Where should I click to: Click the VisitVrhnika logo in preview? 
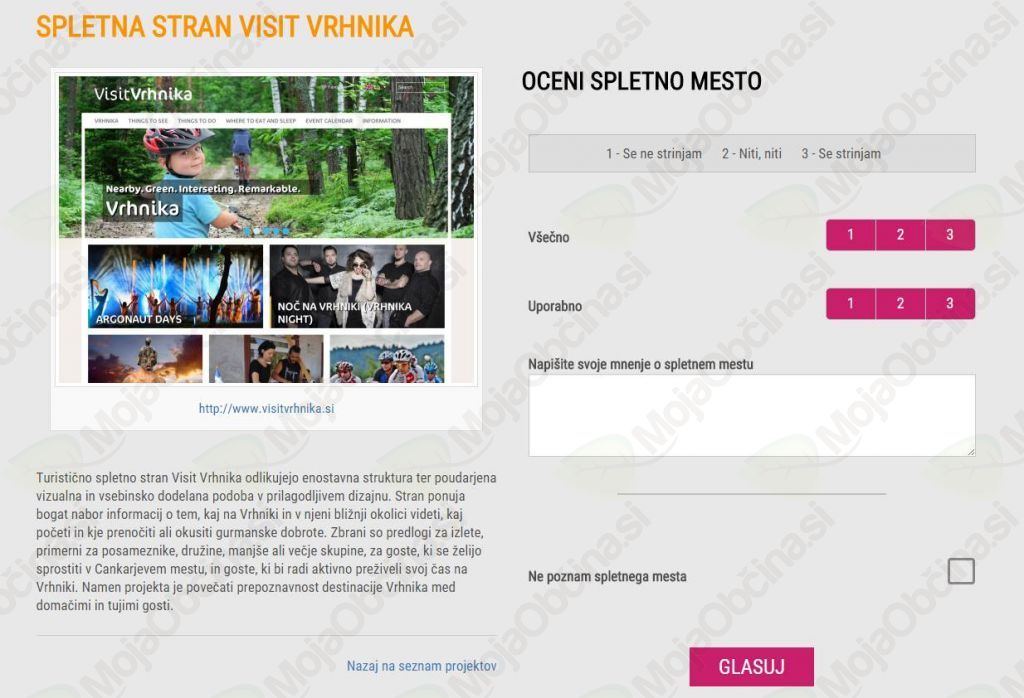click(143, 94)
